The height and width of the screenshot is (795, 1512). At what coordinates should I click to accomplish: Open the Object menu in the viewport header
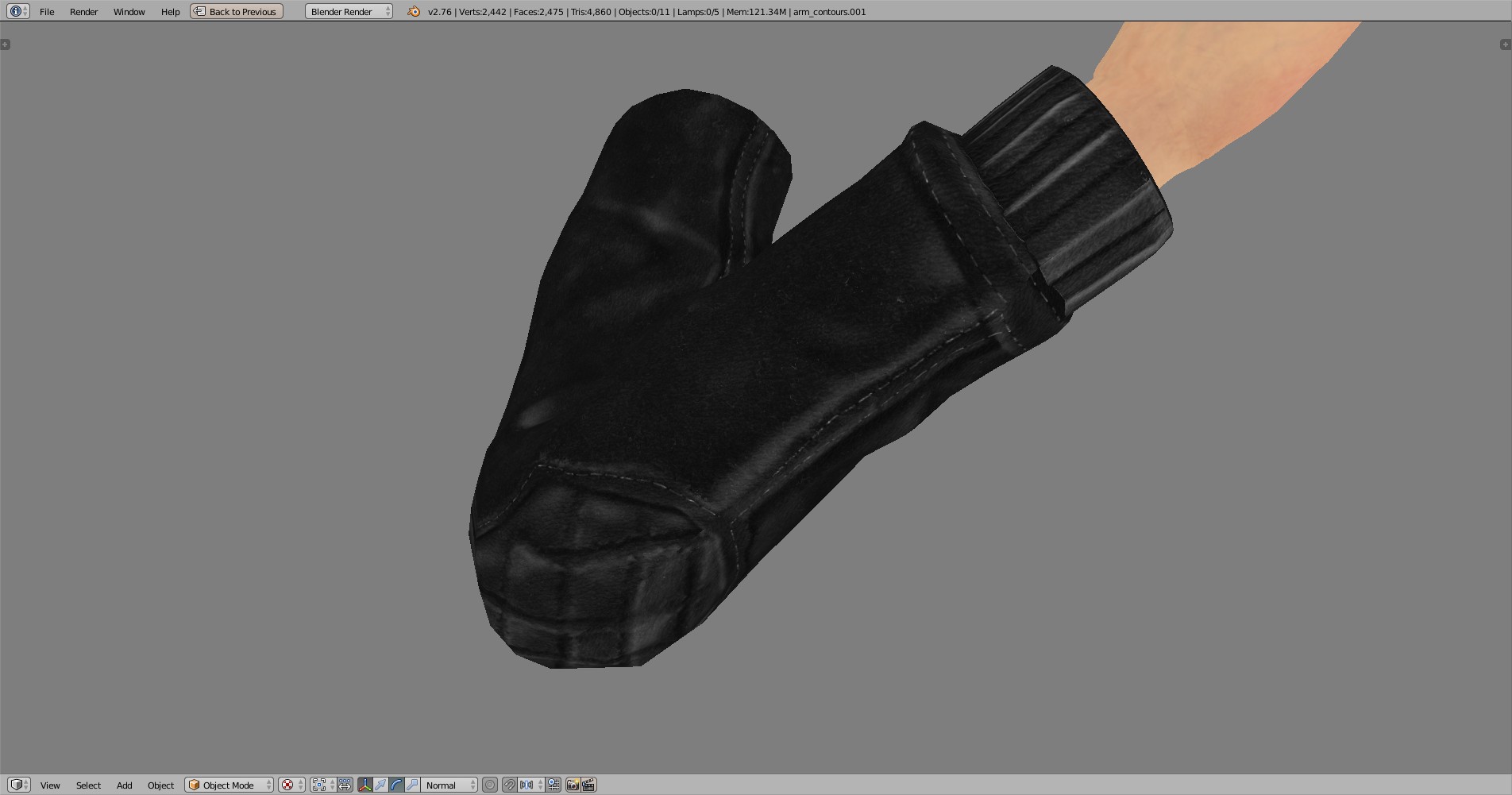click(160, 785)
